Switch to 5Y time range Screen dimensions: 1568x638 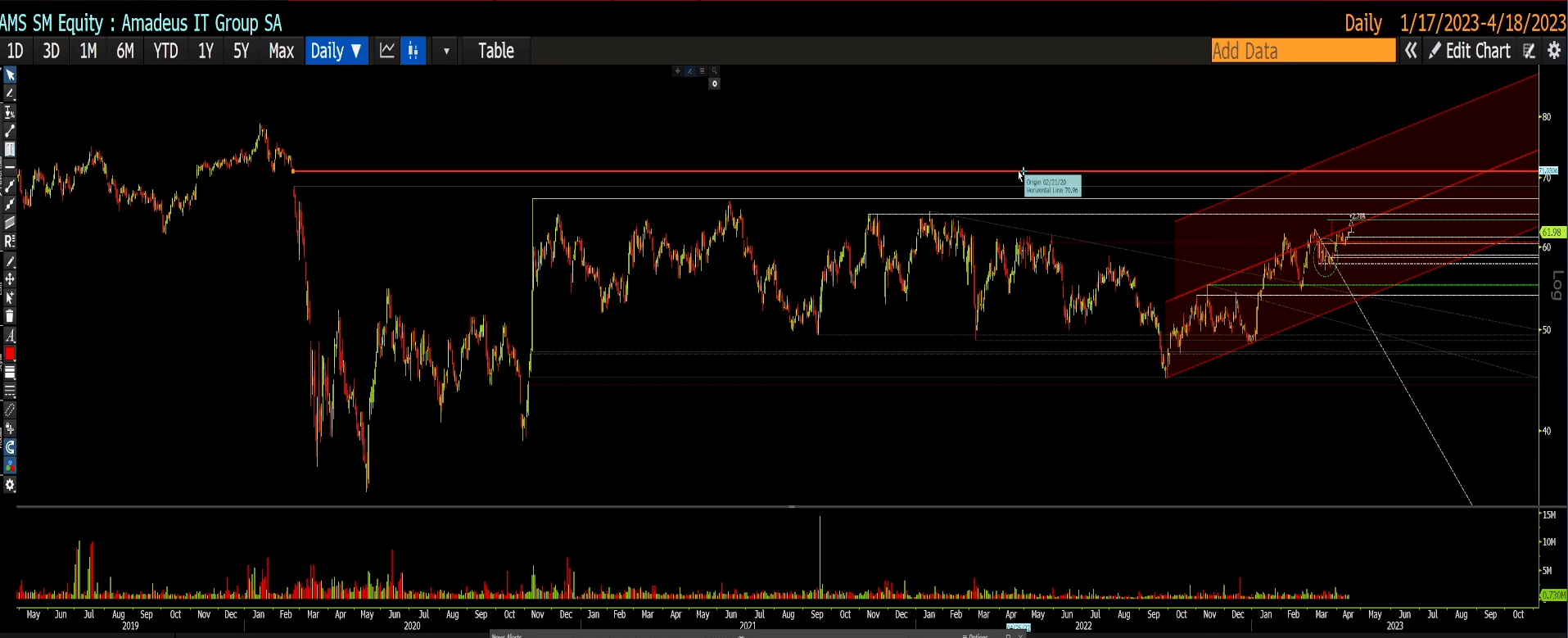[241, 51]
